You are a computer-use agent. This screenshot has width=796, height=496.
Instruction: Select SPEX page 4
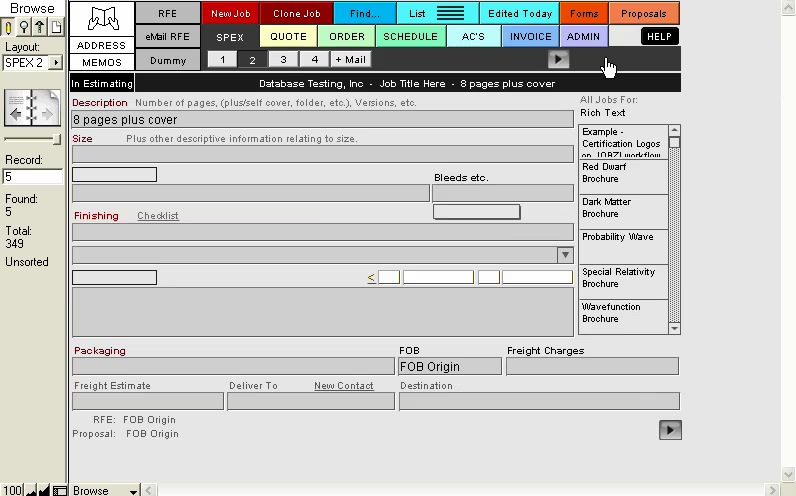tap(314, 59)
